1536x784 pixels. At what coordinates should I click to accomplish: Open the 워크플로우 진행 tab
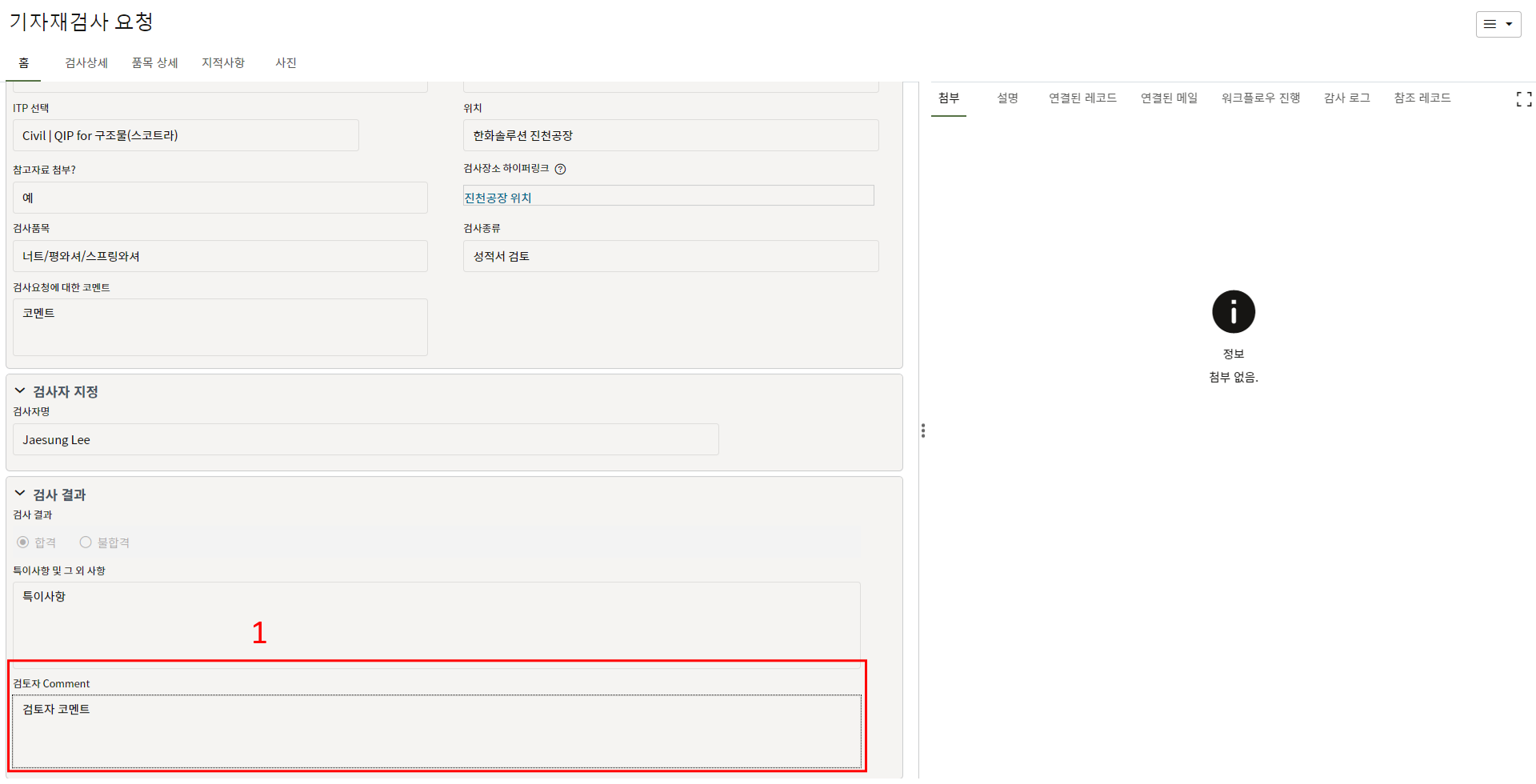[1260, 98]
